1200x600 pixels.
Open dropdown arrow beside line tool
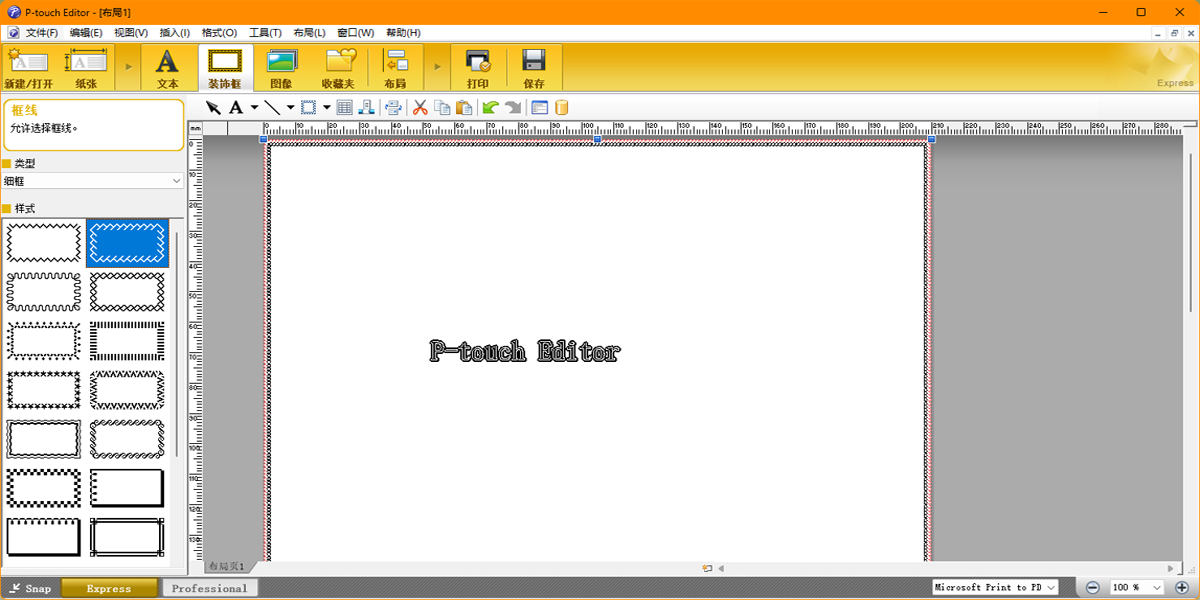(x=290, y=107)
